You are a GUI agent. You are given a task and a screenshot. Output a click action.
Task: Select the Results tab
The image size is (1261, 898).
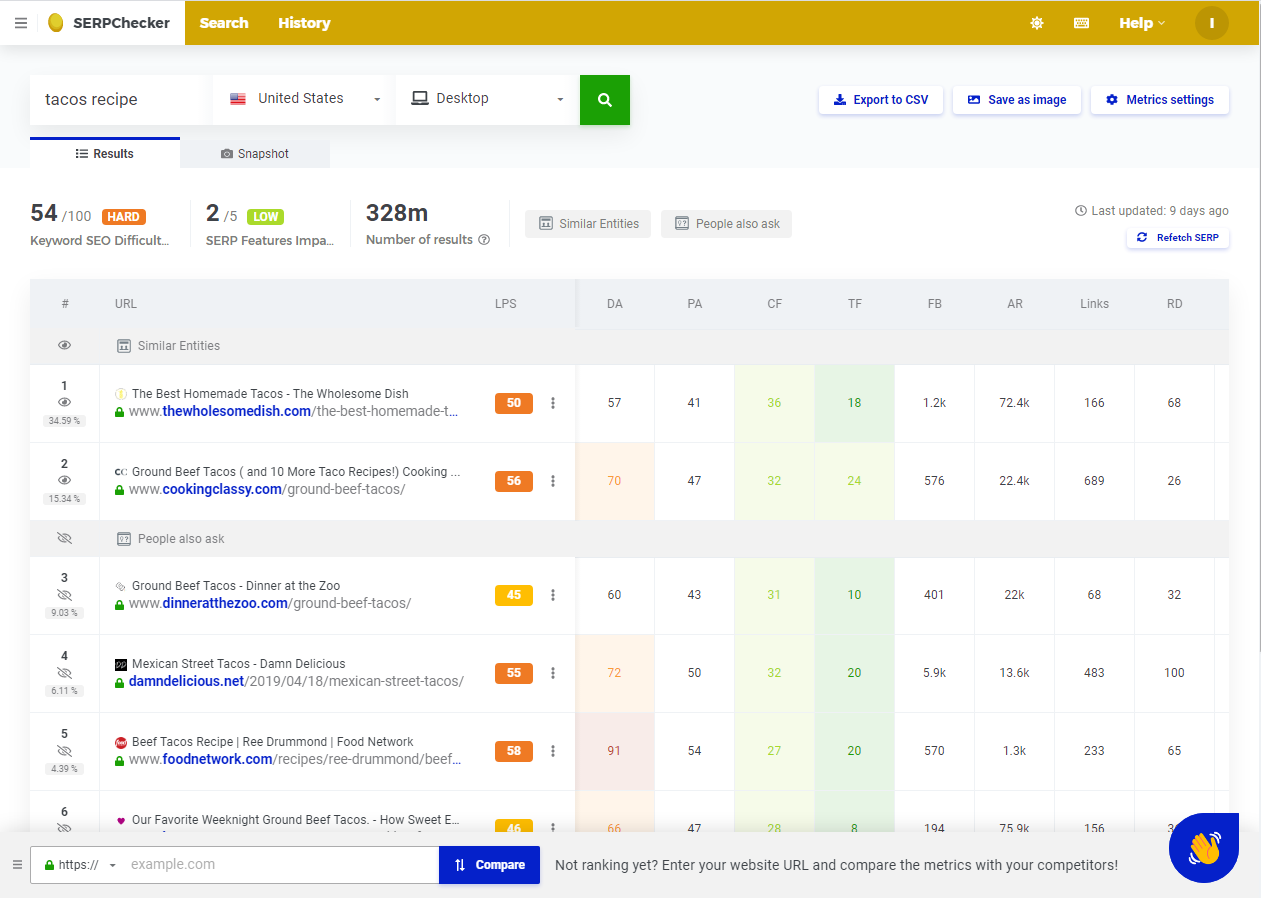[105, 153]
